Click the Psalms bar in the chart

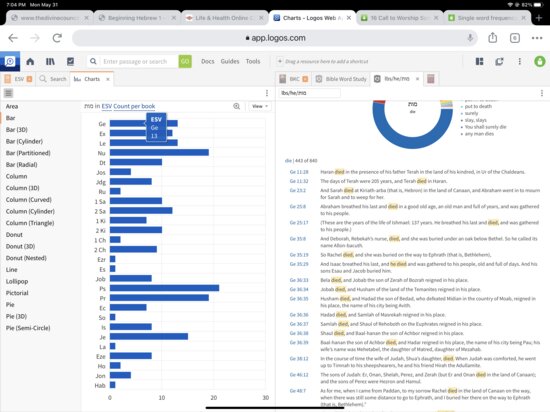point(165,288)
